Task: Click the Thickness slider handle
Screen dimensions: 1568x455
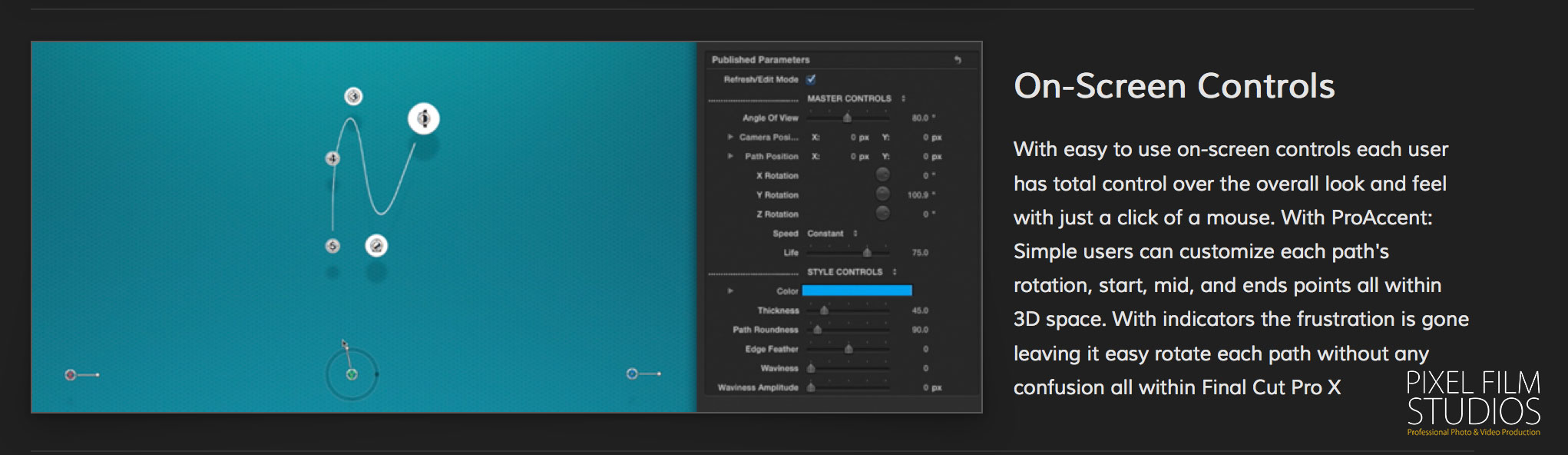Action: coord(824,311)
